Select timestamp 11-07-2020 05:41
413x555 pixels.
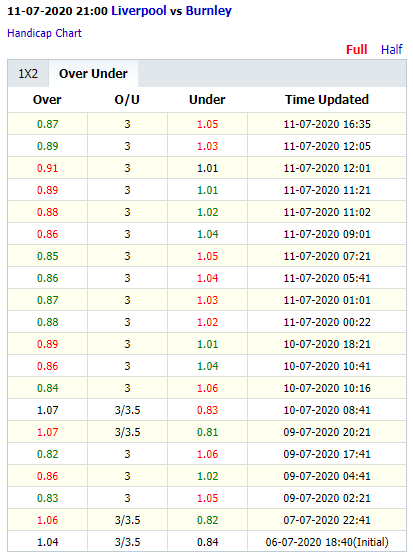327,278
